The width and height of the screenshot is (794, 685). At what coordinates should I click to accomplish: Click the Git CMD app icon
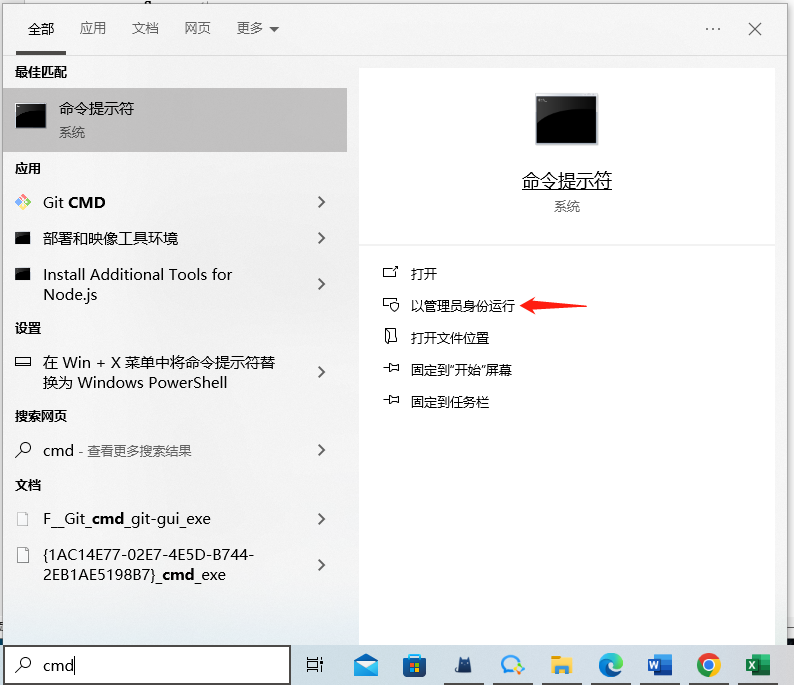click(x=23, y=202)
